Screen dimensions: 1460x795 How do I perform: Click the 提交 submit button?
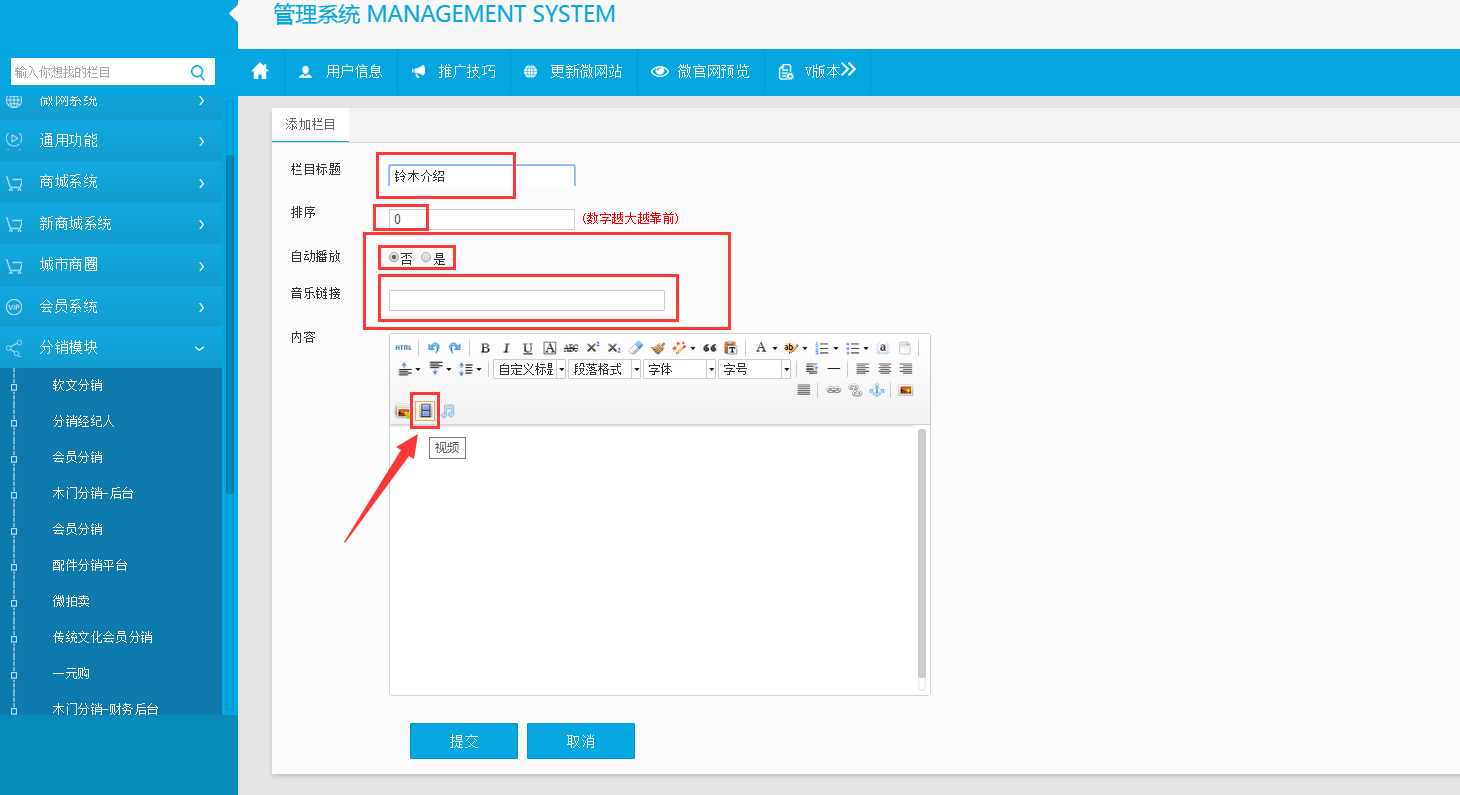464,741
